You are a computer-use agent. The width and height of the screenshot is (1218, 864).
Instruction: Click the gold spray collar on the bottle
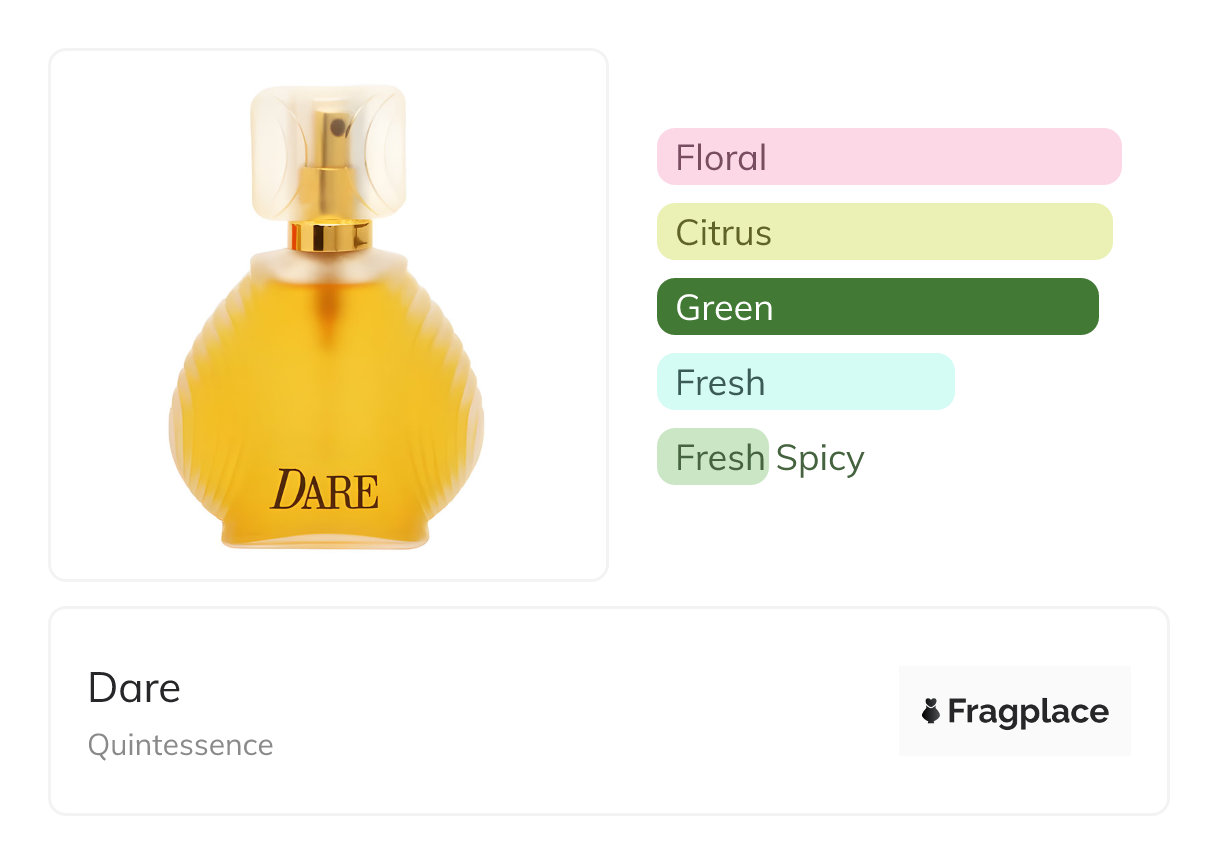[329, 236]
